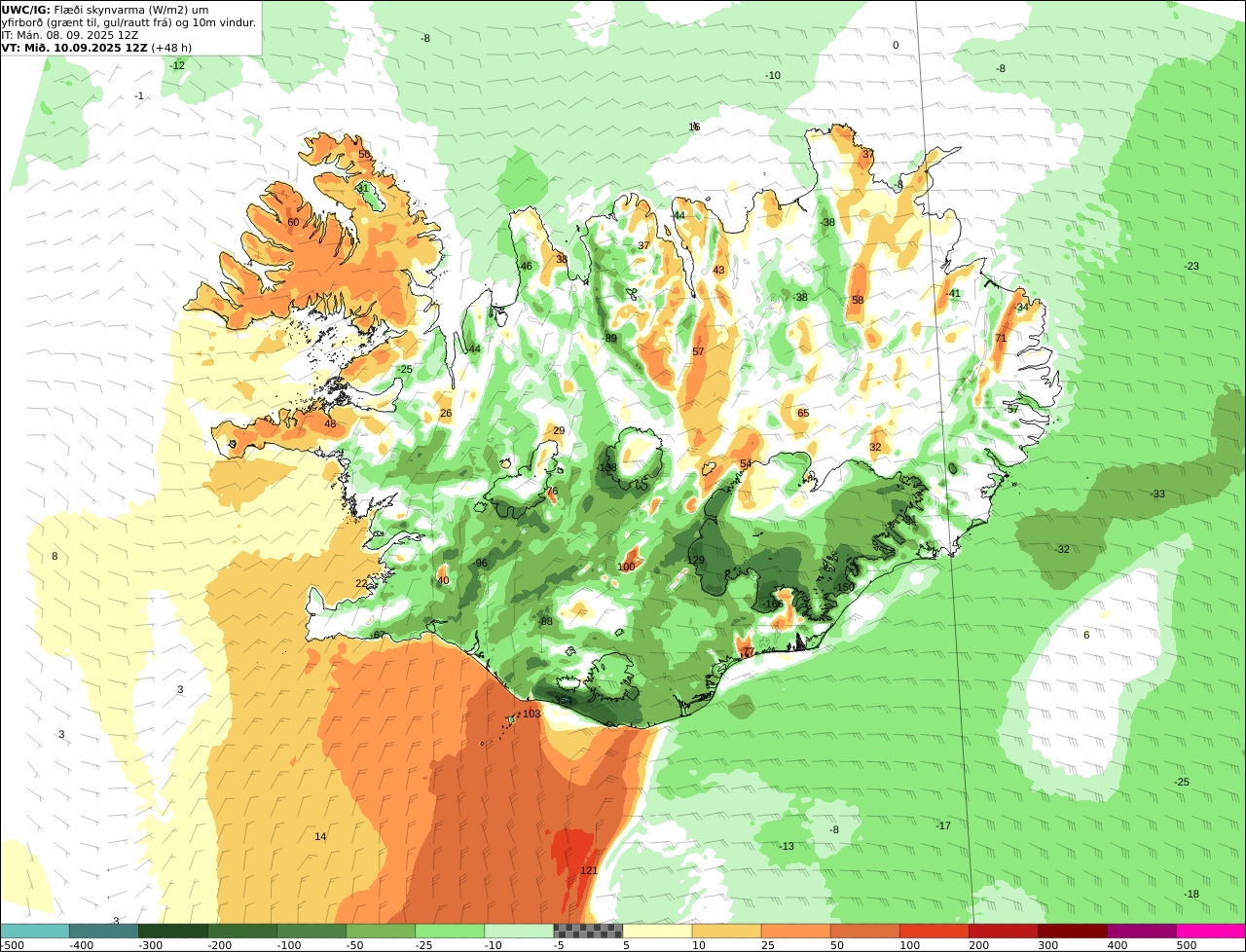Click the -25 to -10 light green legend swatch
This screenshot has width=1246, height=952.
(450, 932)
